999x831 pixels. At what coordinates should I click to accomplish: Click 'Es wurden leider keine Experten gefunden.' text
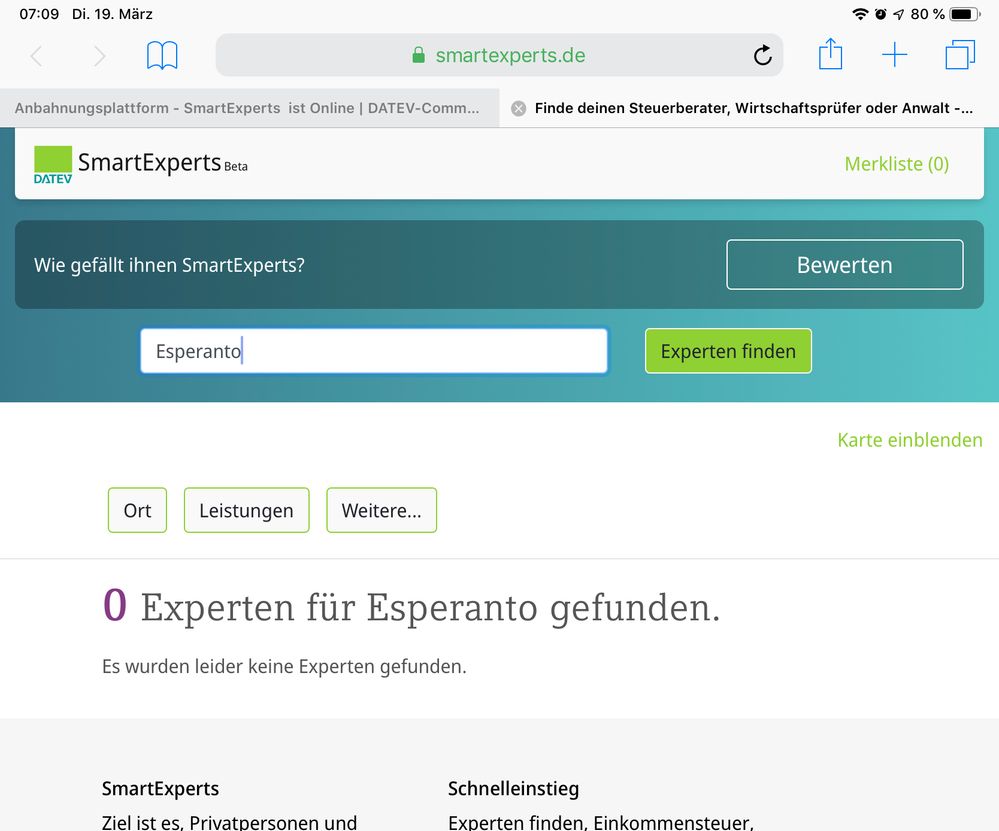[x=284, y=667]
